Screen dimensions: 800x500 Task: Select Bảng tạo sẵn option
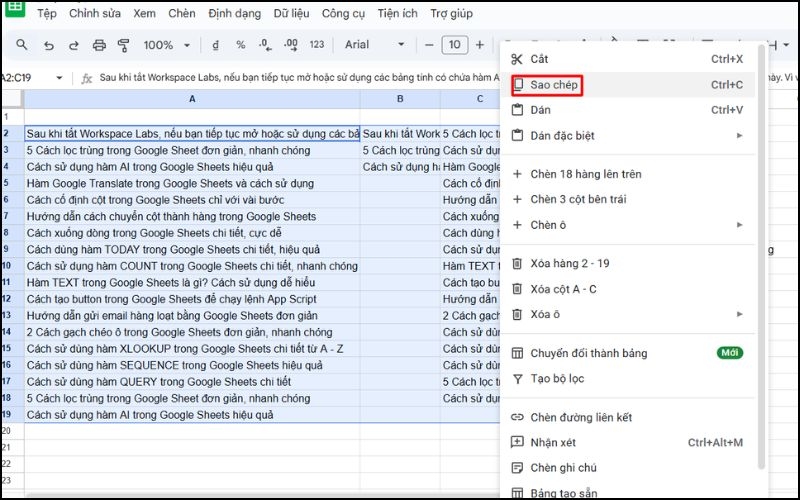click(627, 491)
